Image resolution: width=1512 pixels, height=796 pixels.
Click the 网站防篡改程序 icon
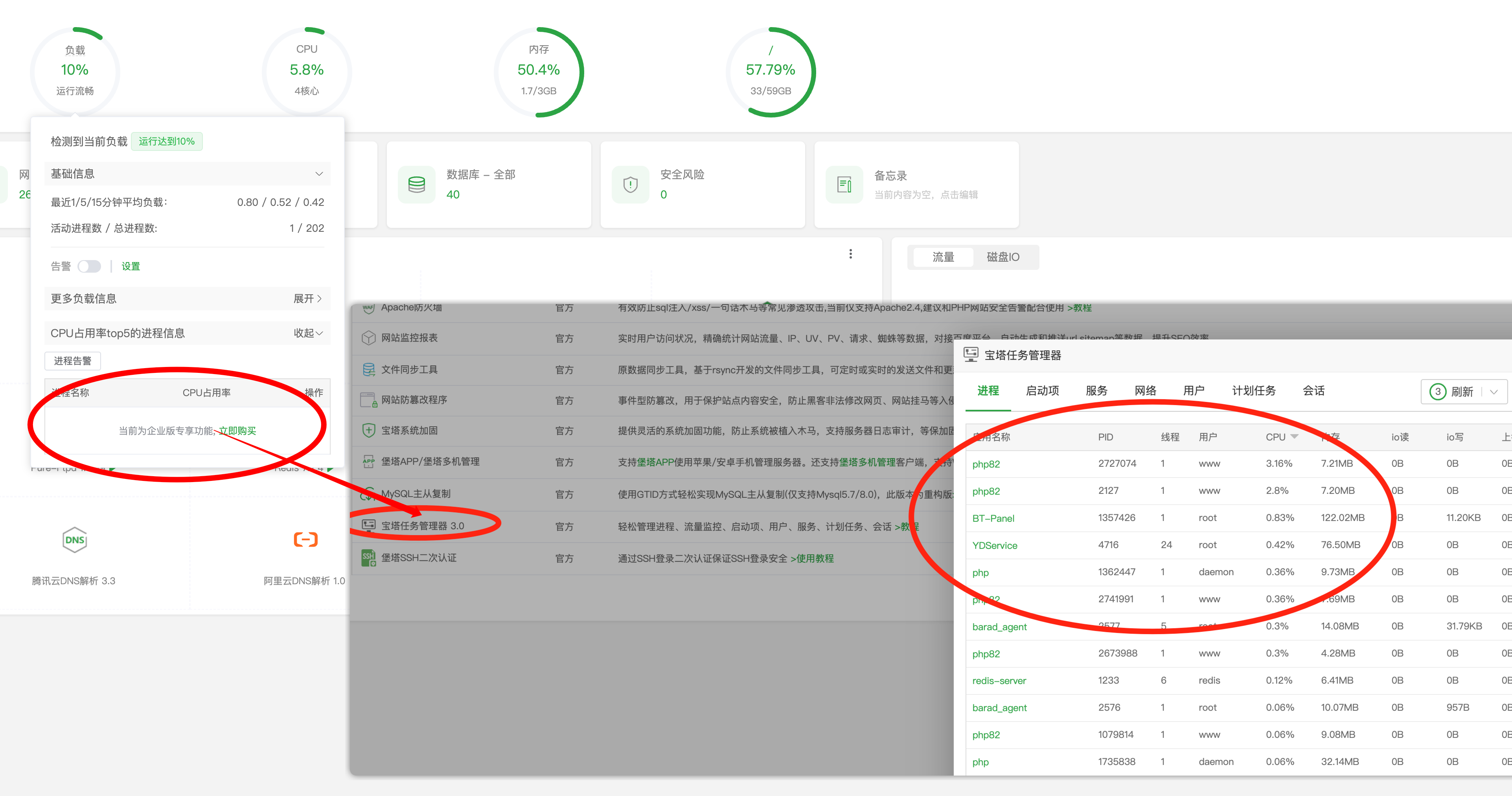pos(369,400)
